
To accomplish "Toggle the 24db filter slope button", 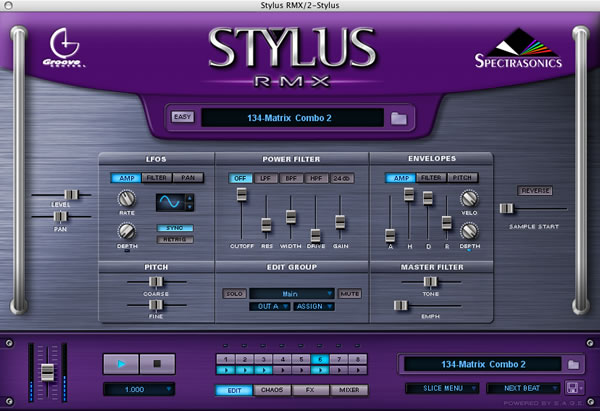I will tap(342, 178).
